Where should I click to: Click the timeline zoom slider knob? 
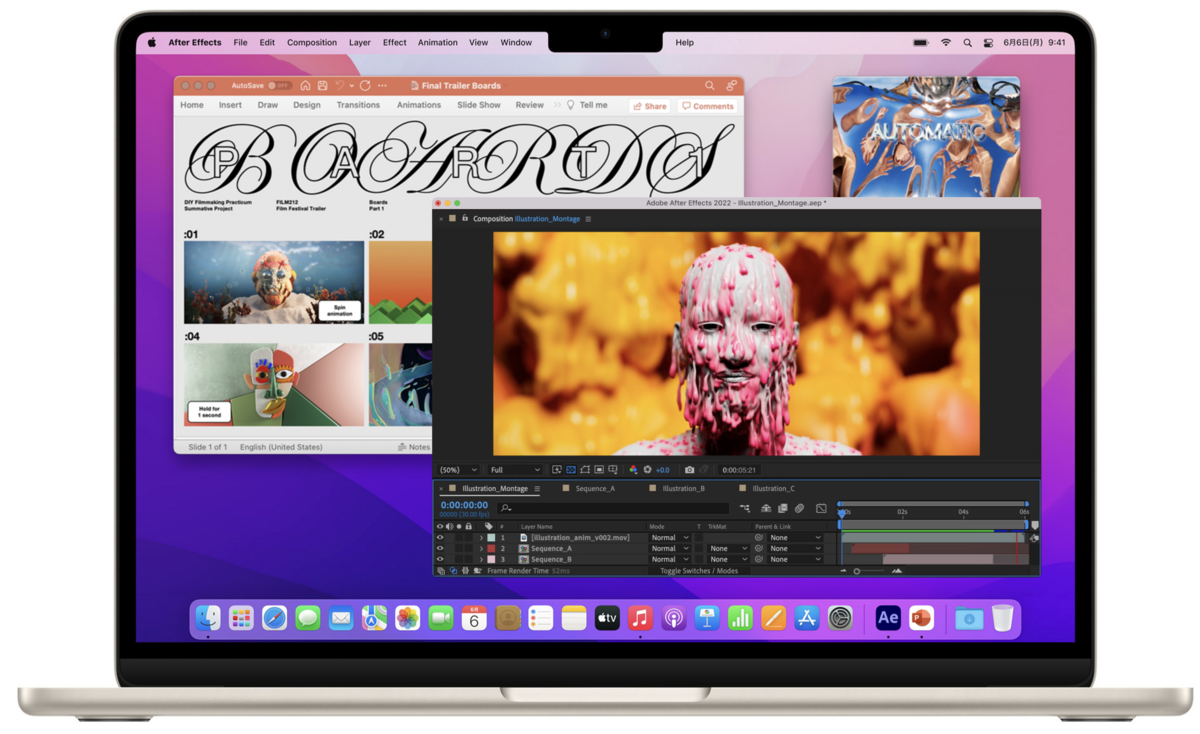[x=857, y=571]
